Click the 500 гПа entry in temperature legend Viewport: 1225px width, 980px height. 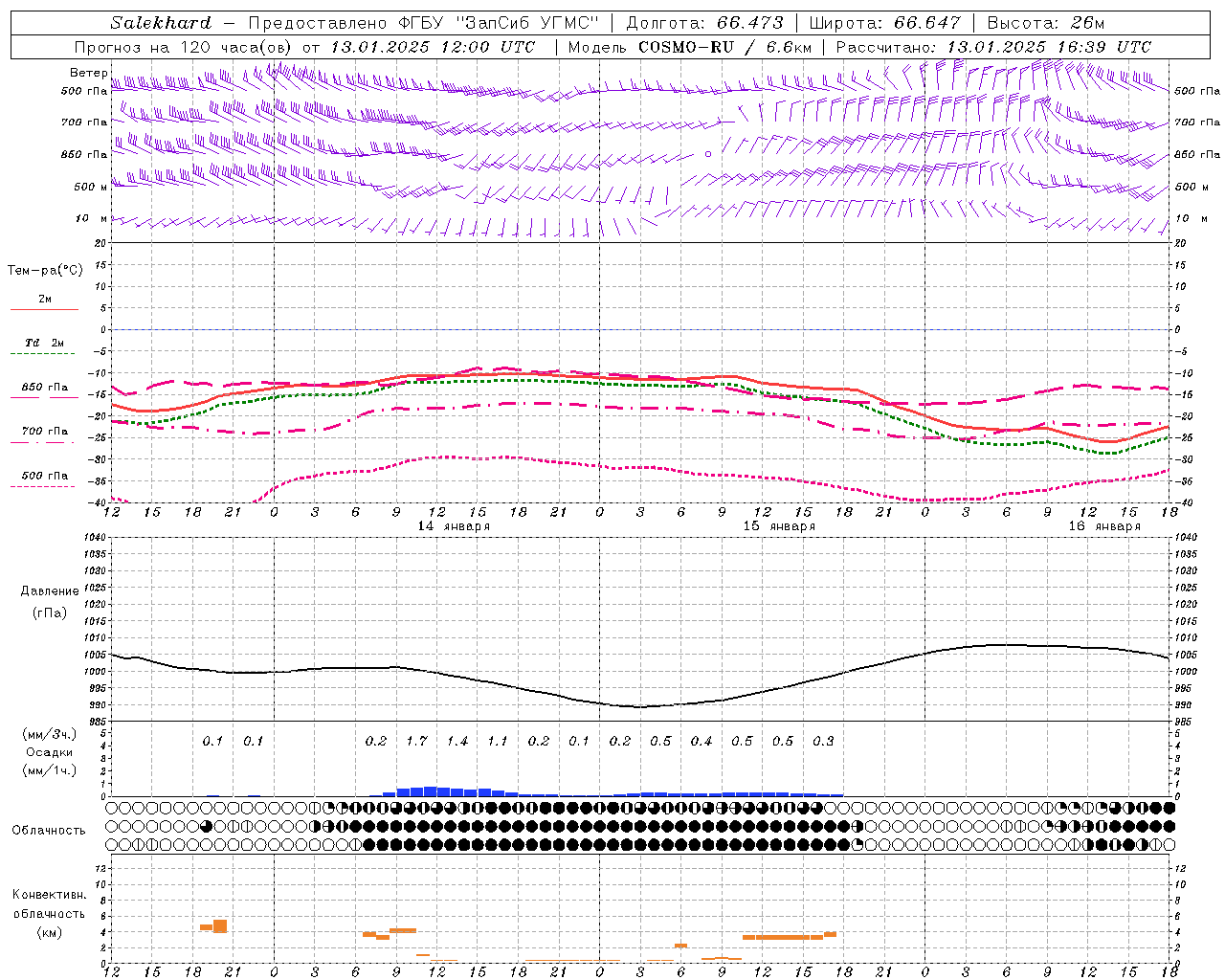(x=44, y=476)
